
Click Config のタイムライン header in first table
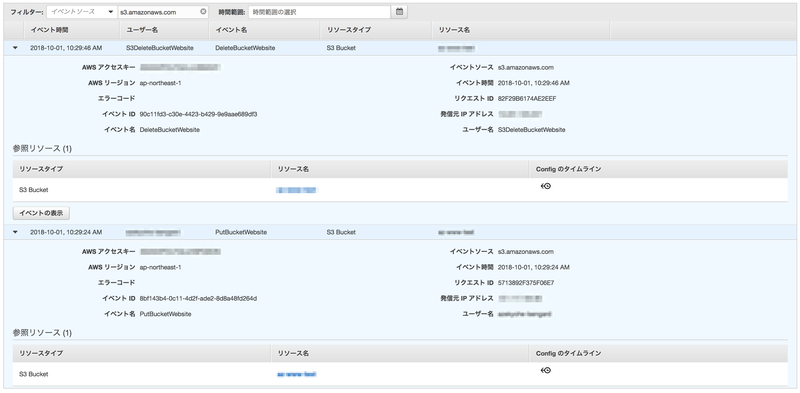pyautogui.click(x=568, y=169)
